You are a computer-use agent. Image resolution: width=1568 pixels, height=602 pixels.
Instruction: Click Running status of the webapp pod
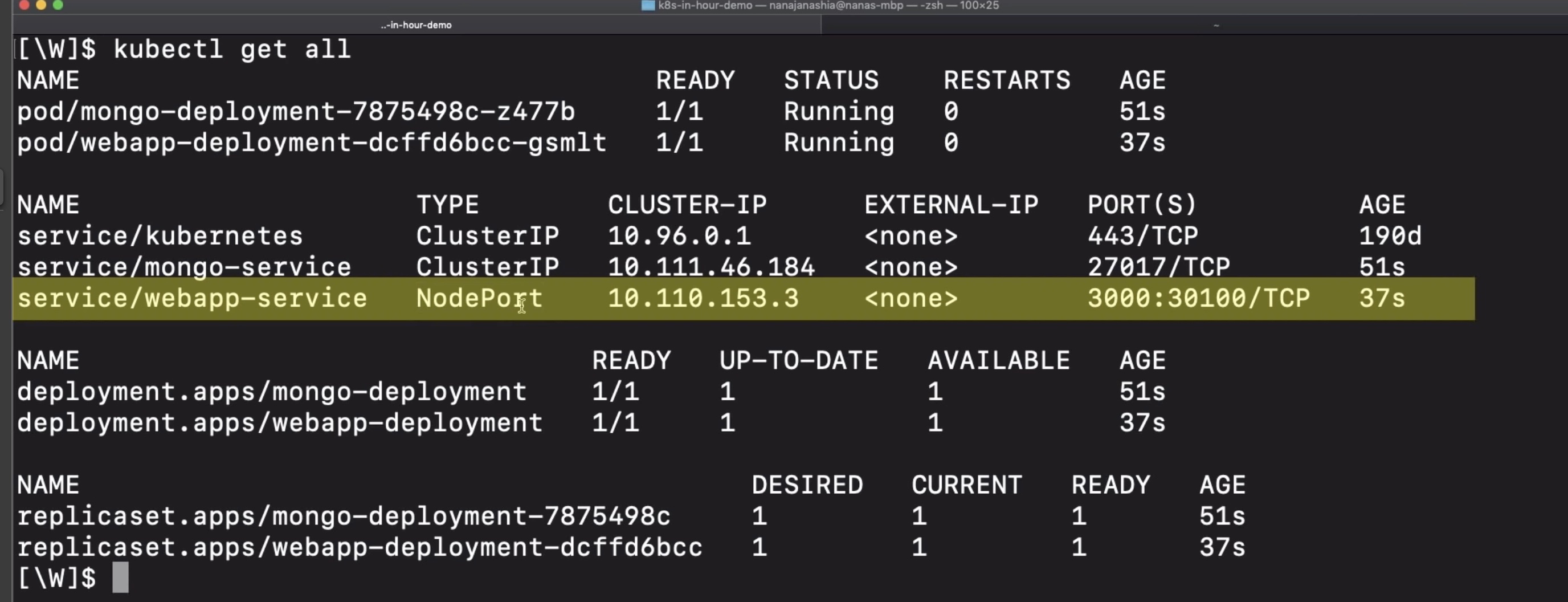click(x=839, y=143)
